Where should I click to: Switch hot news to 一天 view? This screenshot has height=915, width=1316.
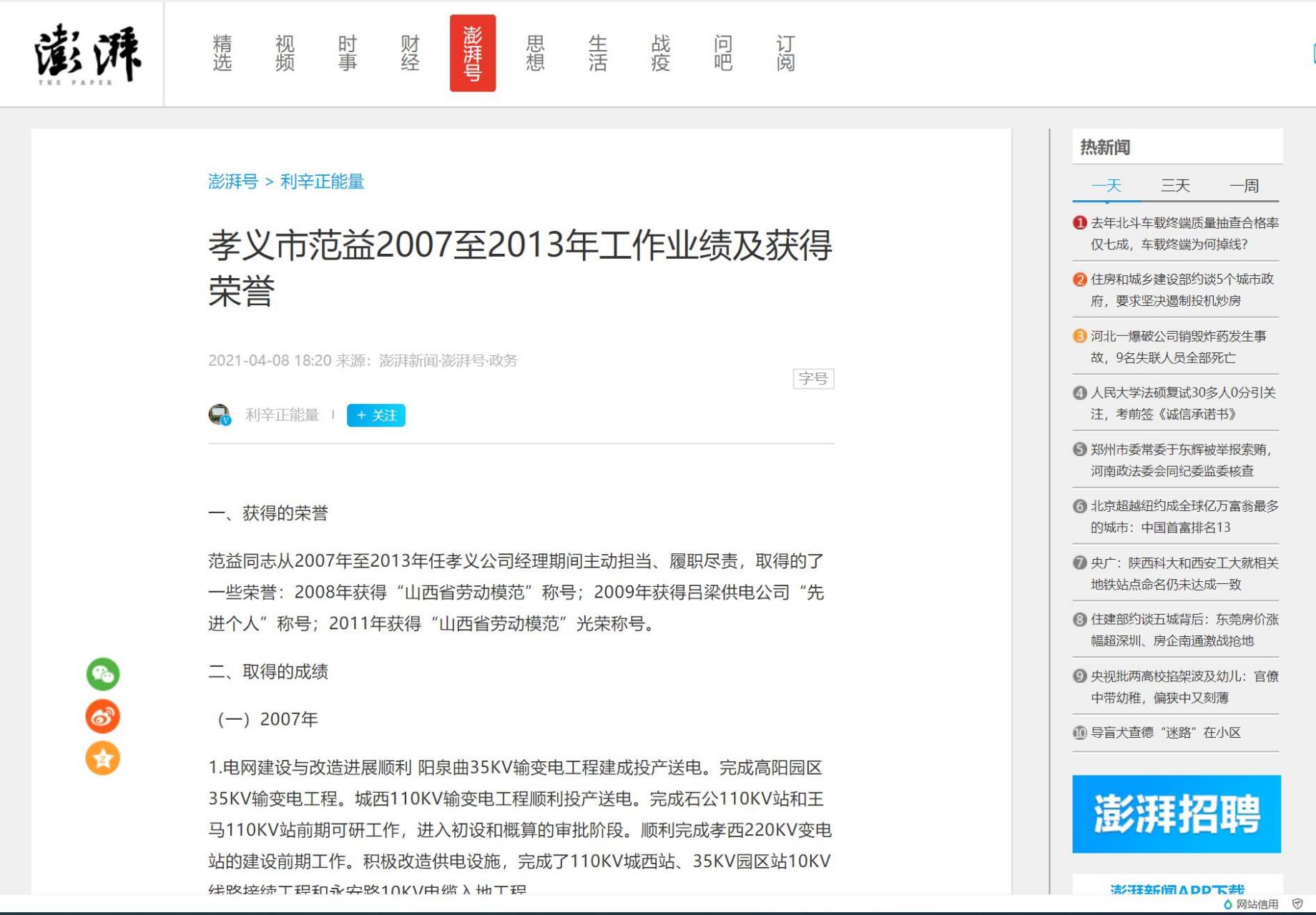1106,186
